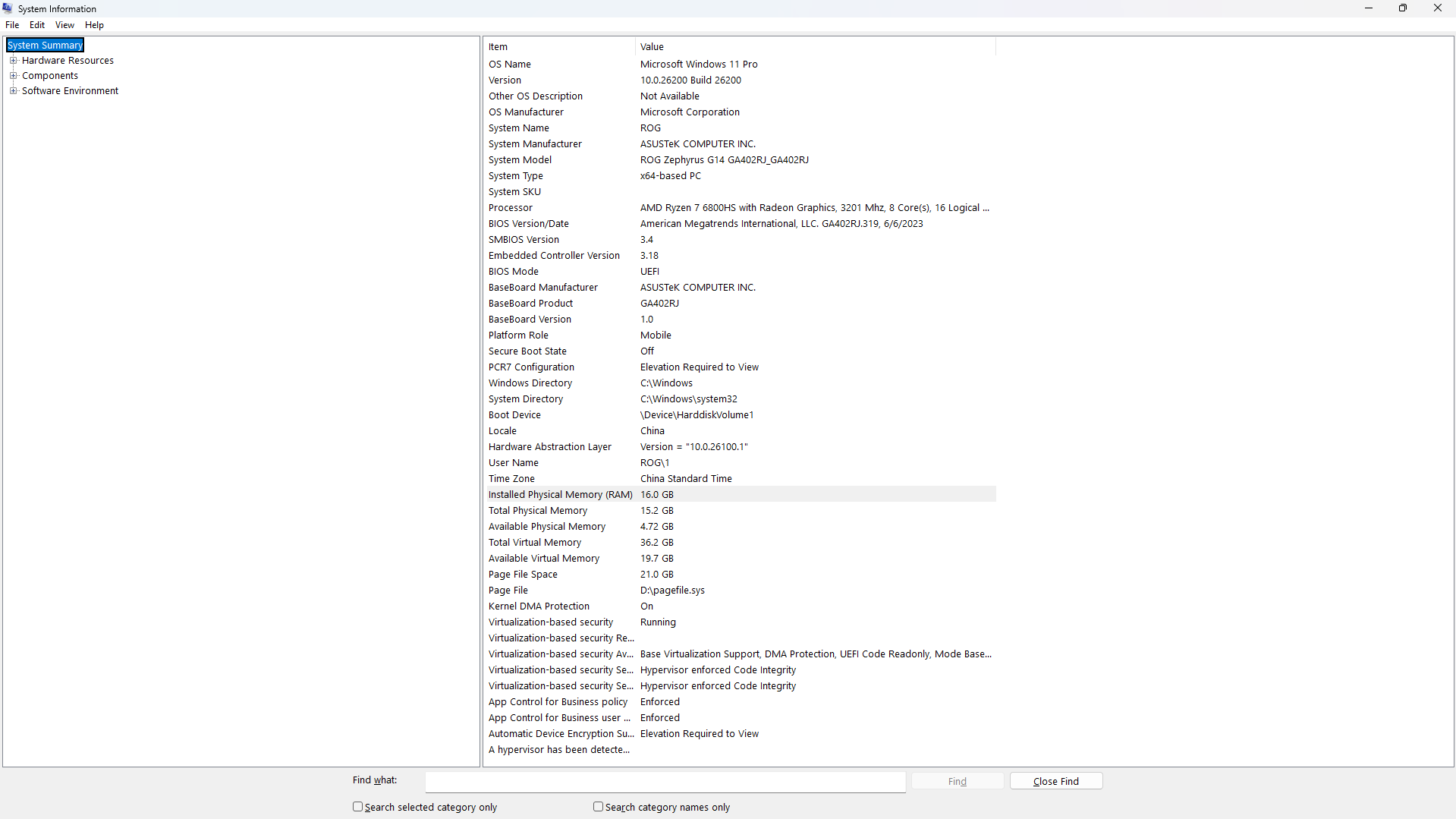Select the Total Physical Memory row

point(740,511)
